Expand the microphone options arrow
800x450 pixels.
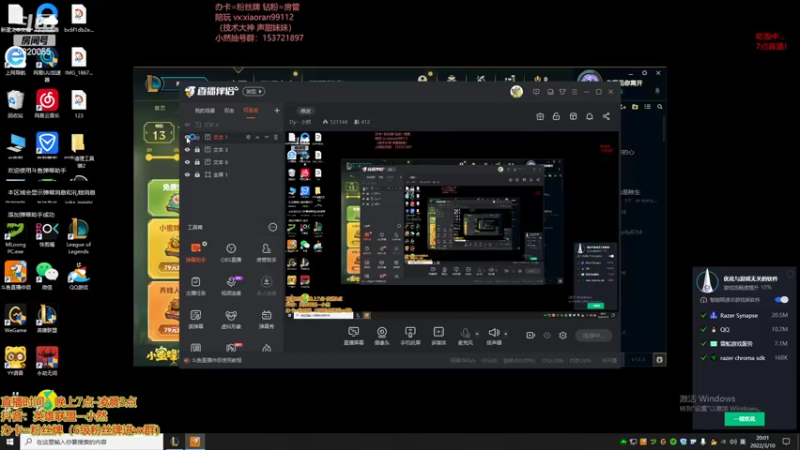click(477, 334)
